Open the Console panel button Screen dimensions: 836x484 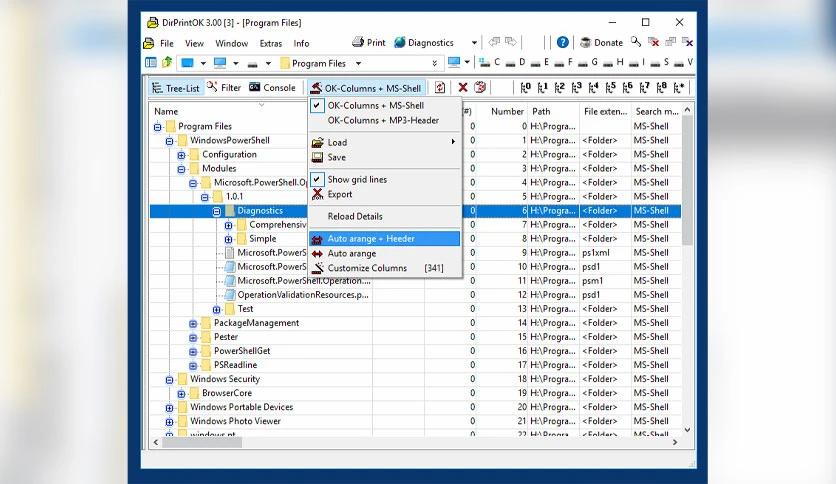click(x=272, y=87)
